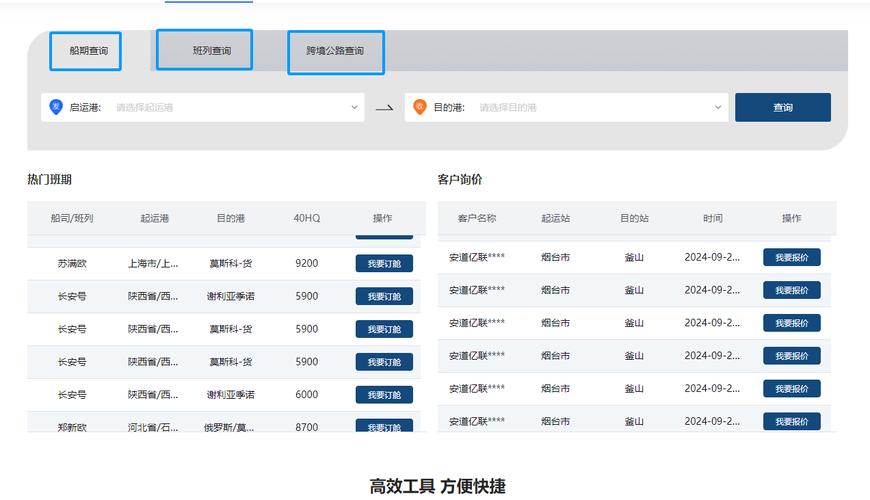Expand the 目的港 dropdown chevron
This screenshot has height=500, width=870.
[x=718, y=107]
